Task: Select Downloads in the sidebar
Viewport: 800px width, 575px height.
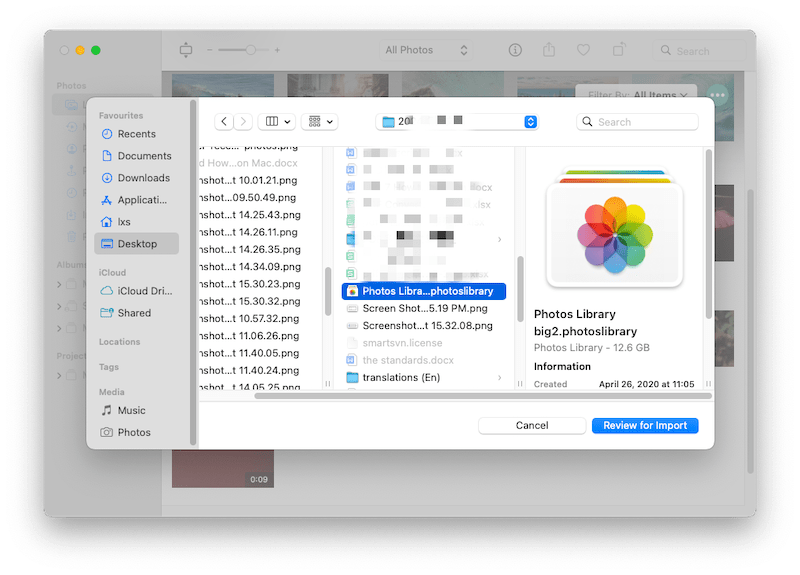Action: point(136,178)
